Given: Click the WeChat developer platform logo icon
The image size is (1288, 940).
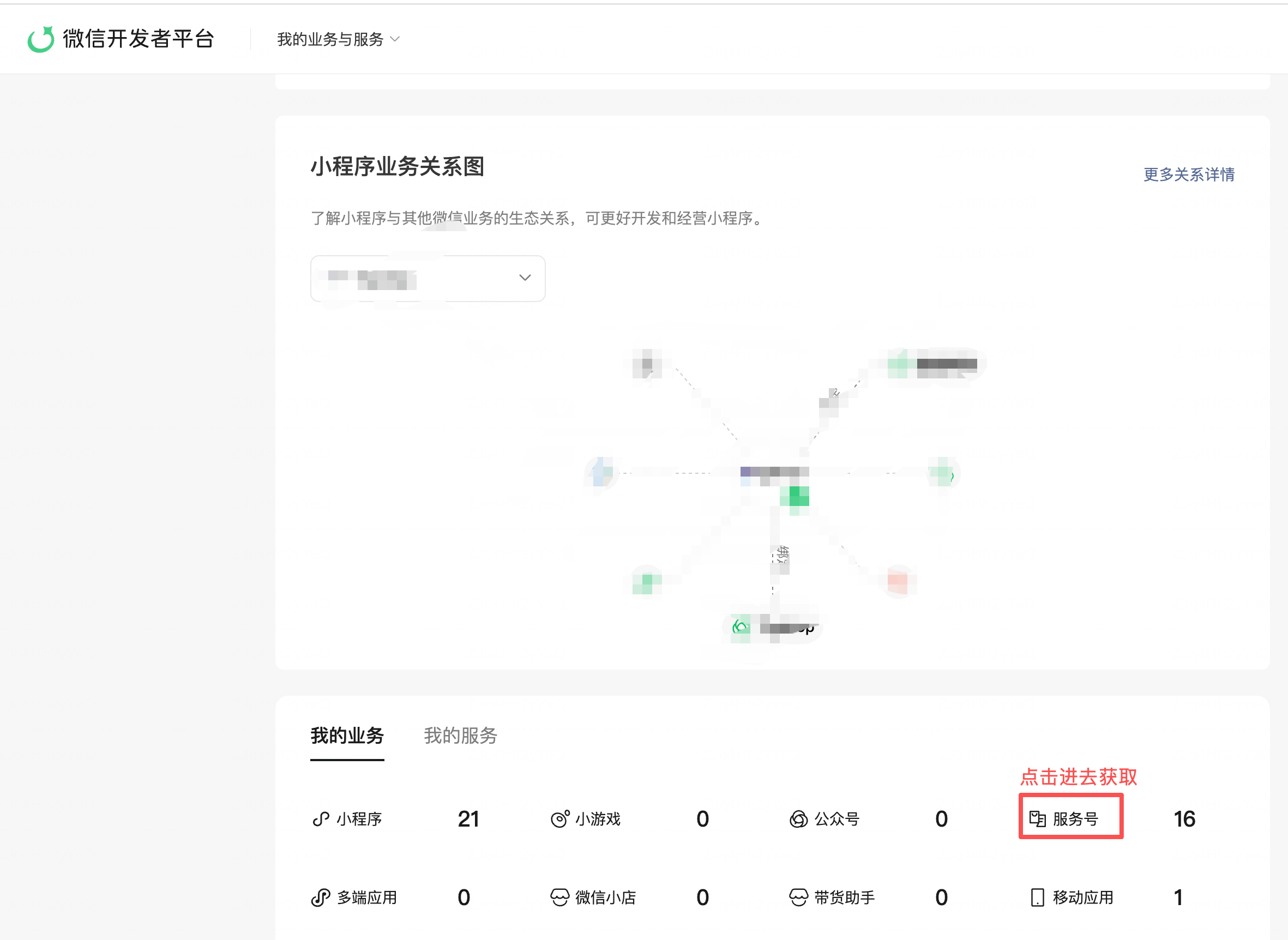Looking at the screenshot, I should coord(41,39).
